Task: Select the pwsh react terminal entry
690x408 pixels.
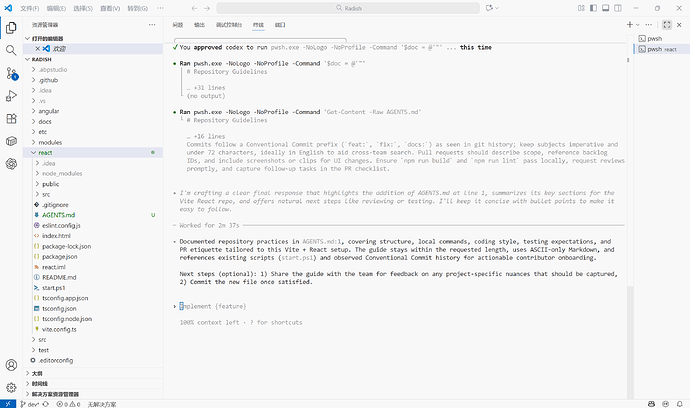Action: pyautogui.click(x=660, y=48)
